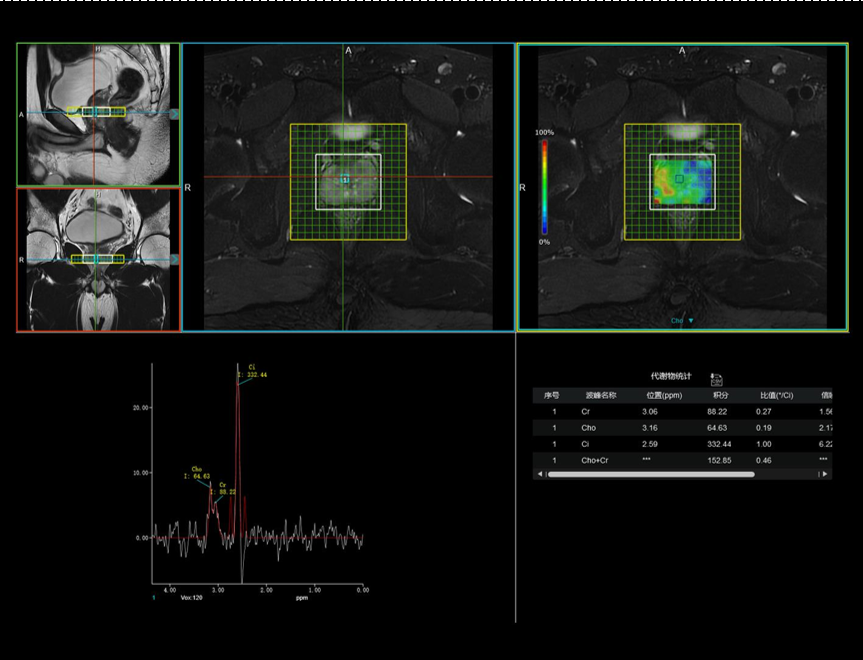Click the CSV export icon above metabolite table

tap(716, 379)
